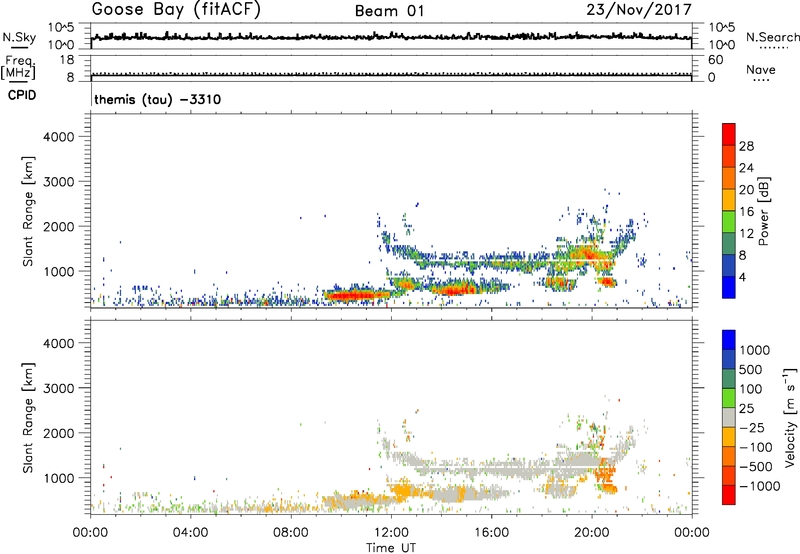Click the date '23/Nov/2017'
This screenshot has height=554, width=800.
click(639, 10)
